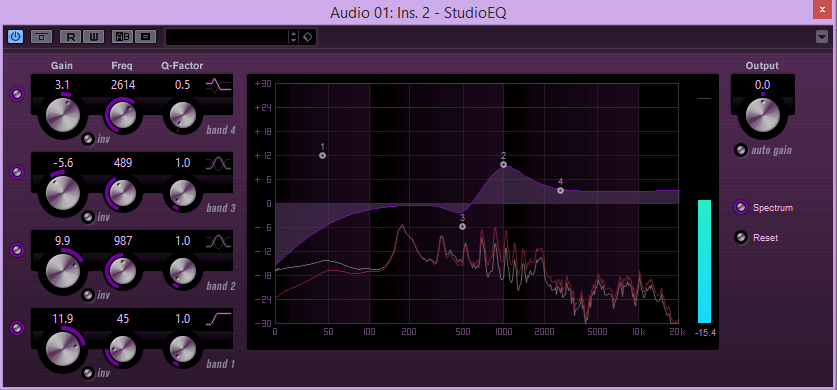Change band 4 filter type shelf icon
The image size is (837, 390).
click(x=219, y=85)
